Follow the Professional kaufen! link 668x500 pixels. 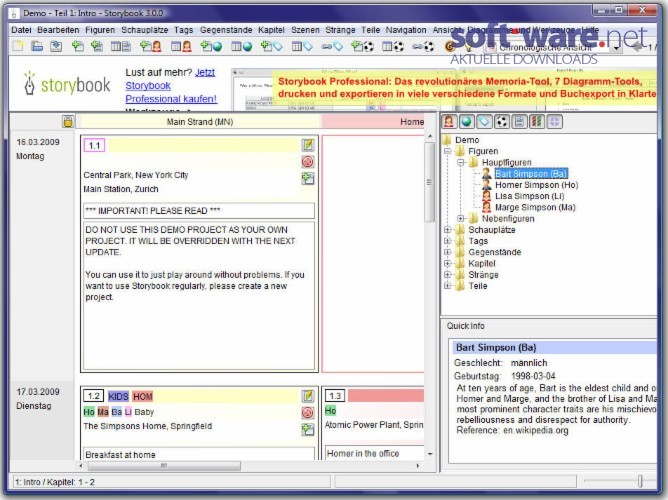[x=171, y=99]
